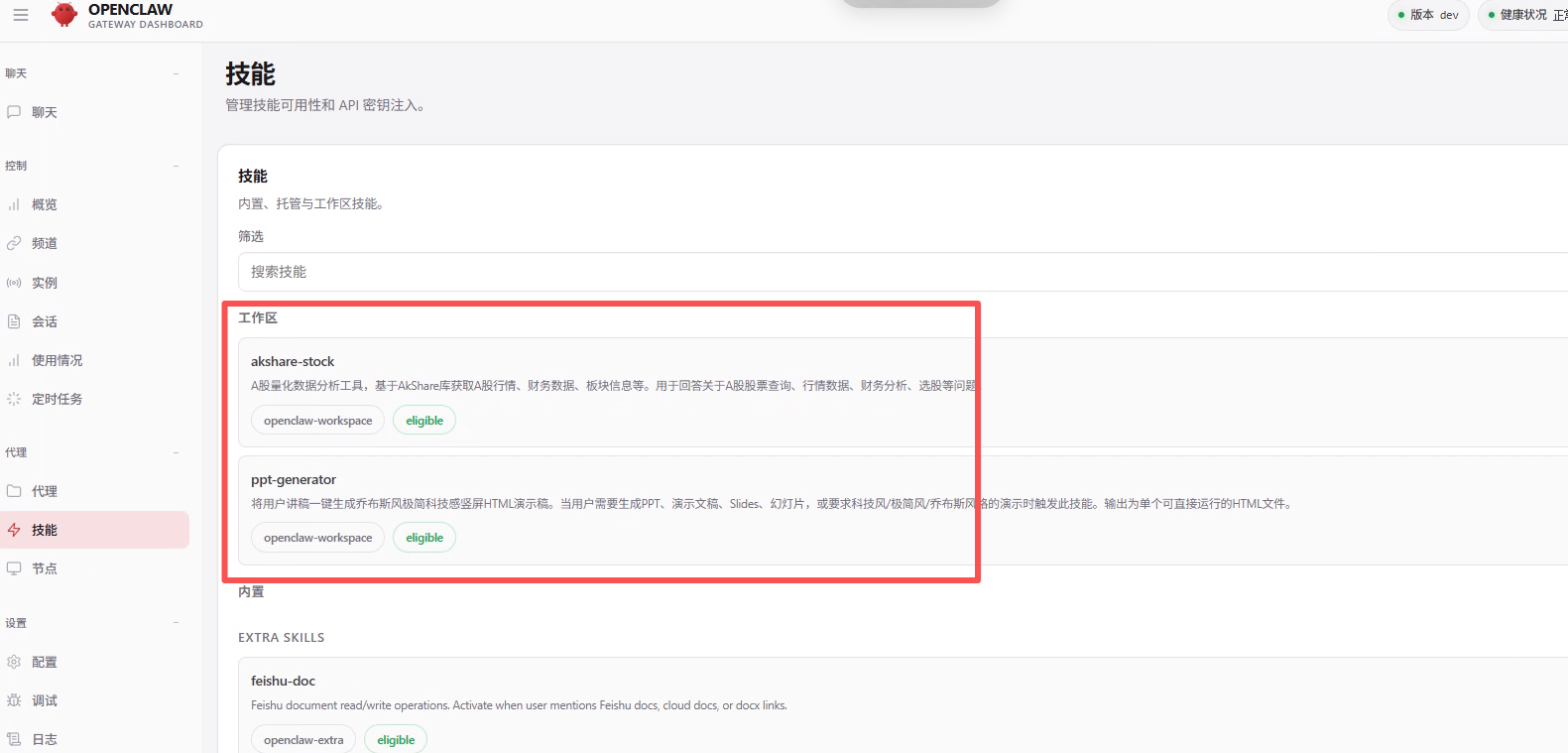Open the 调试 page

94,700
